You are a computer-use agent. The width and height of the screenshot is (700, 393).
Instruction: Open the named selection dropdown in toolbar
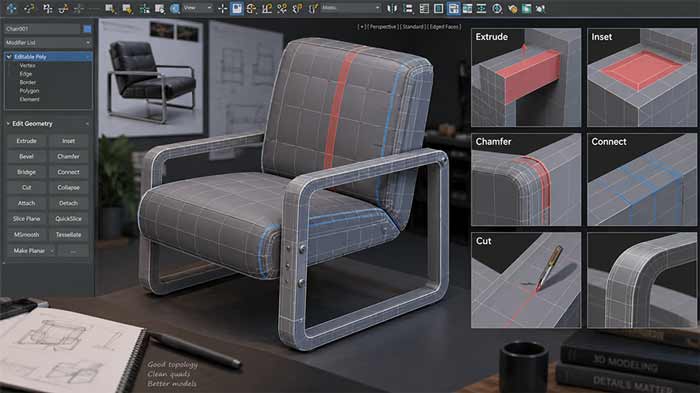(x=351, y=8)
